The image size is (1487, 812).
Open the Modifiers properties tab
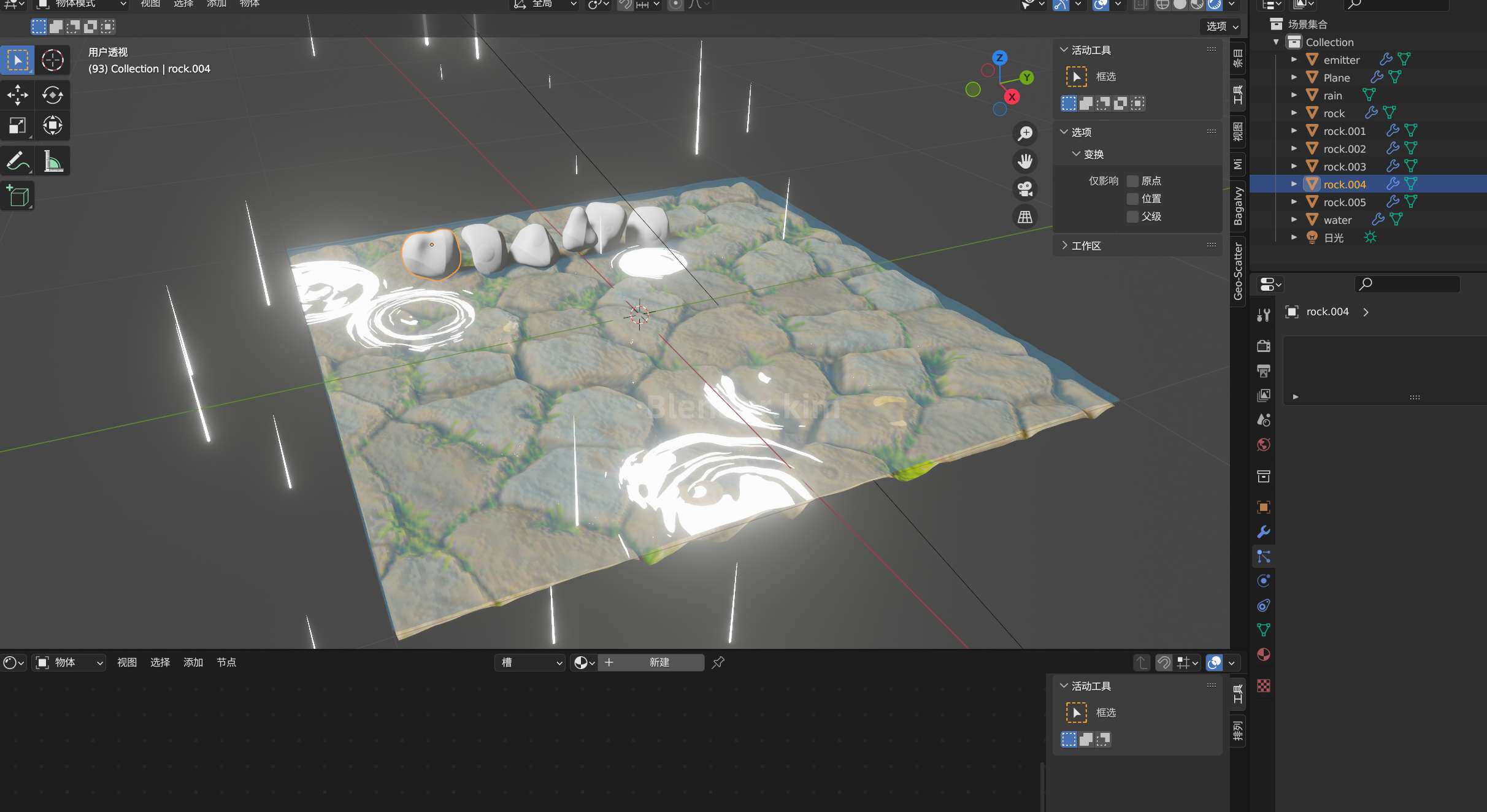(x=1263, y=532)
